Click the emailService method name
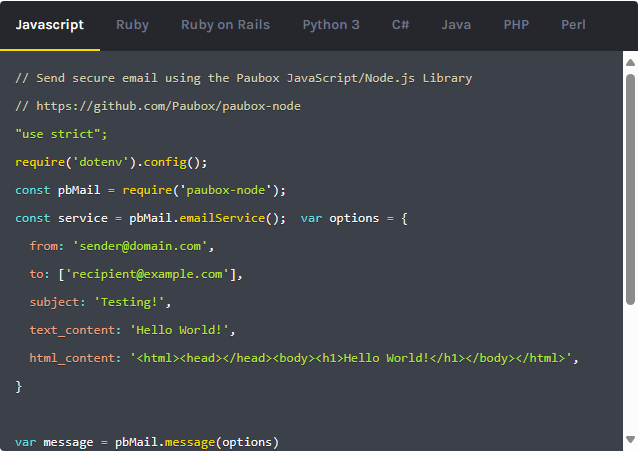Image resolution: width=639 pixels, height=454 pixels. [x=223, y=218]
